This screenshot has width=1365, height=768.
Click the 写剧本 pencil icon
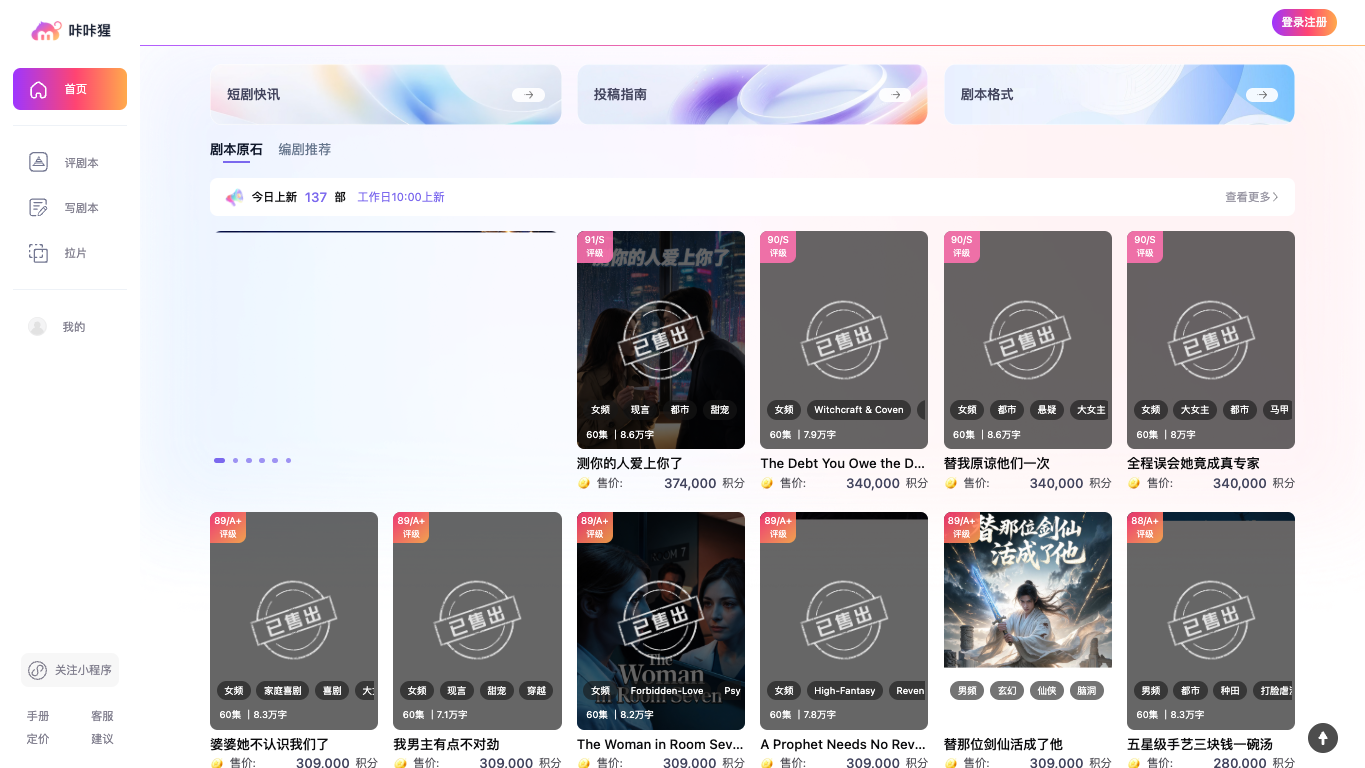click(x=38, y=208)
